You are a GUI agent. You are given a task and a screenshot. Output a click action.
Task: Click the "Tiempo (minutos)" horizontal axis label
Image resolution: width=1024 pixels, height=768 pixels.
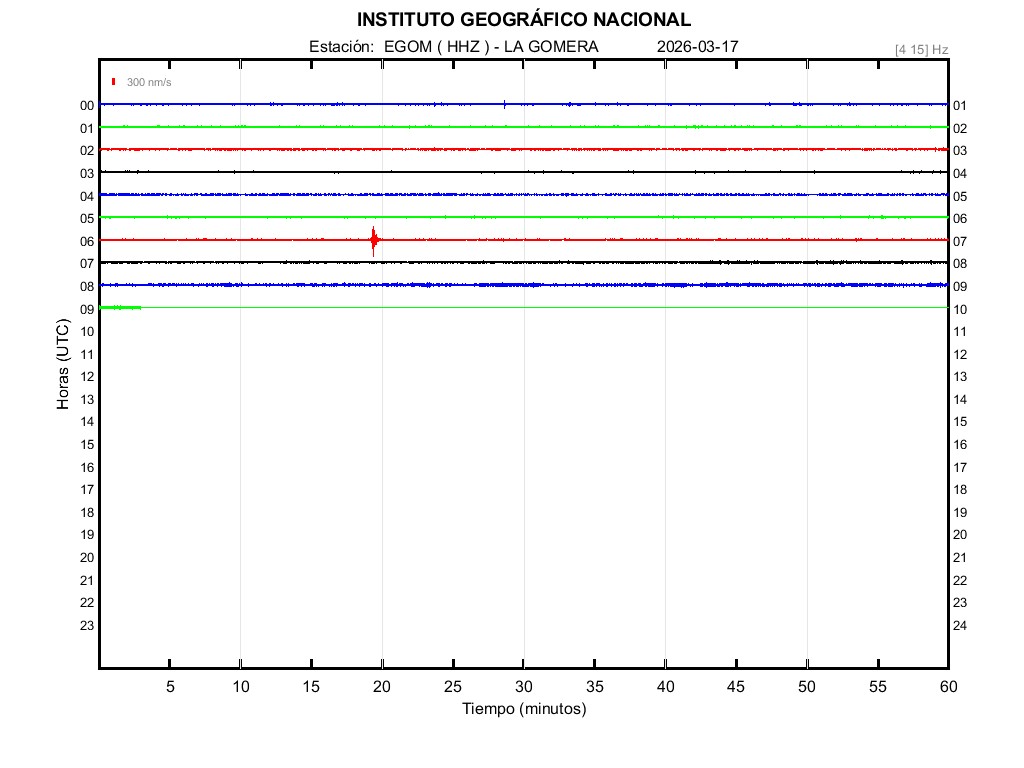(x=524, y=709)
